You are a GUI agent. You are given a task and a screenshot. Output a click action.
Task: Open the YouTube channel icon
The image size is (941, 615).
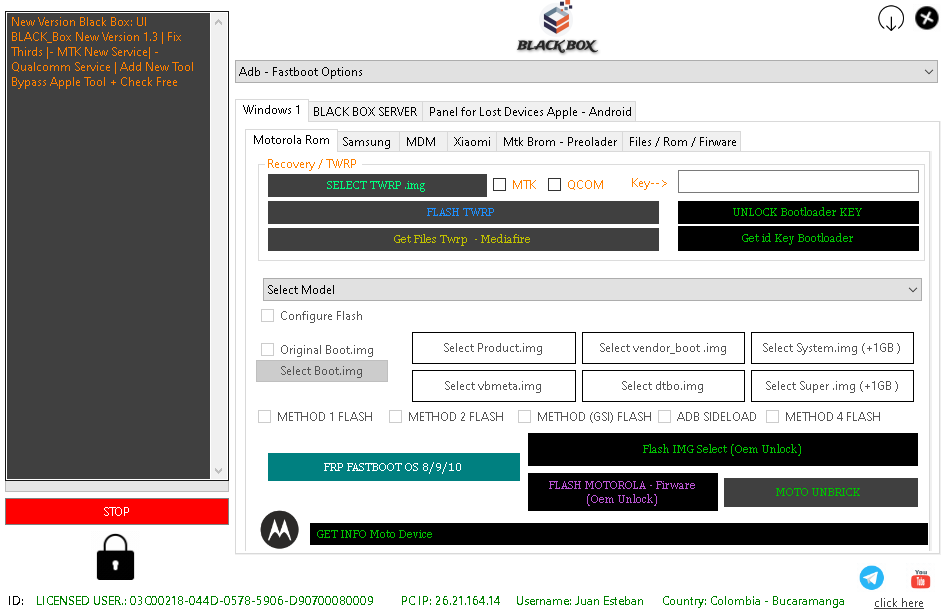(920, 579)
